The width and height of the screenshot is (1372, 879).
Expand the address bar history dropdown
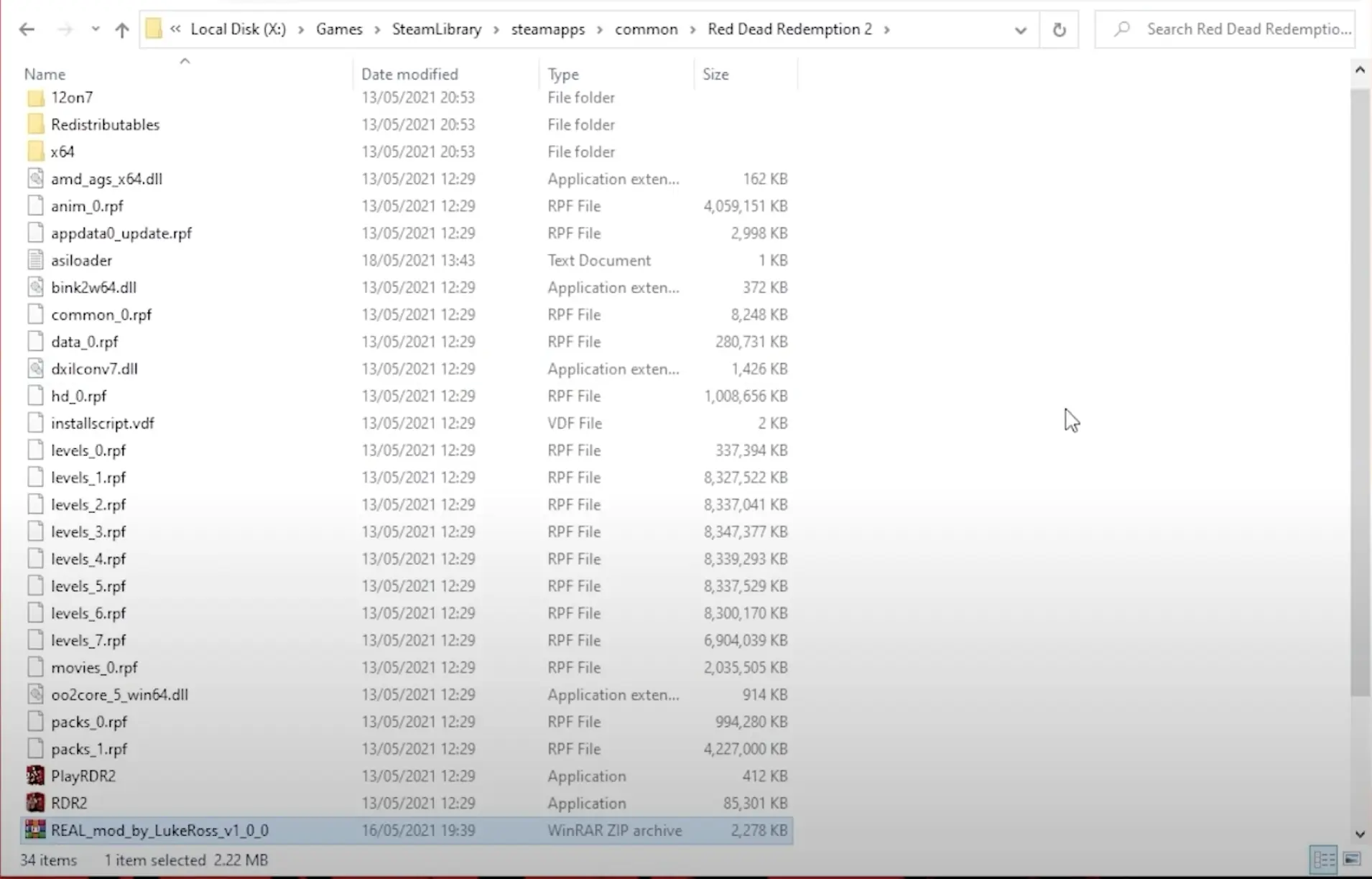pos(1020,29)
